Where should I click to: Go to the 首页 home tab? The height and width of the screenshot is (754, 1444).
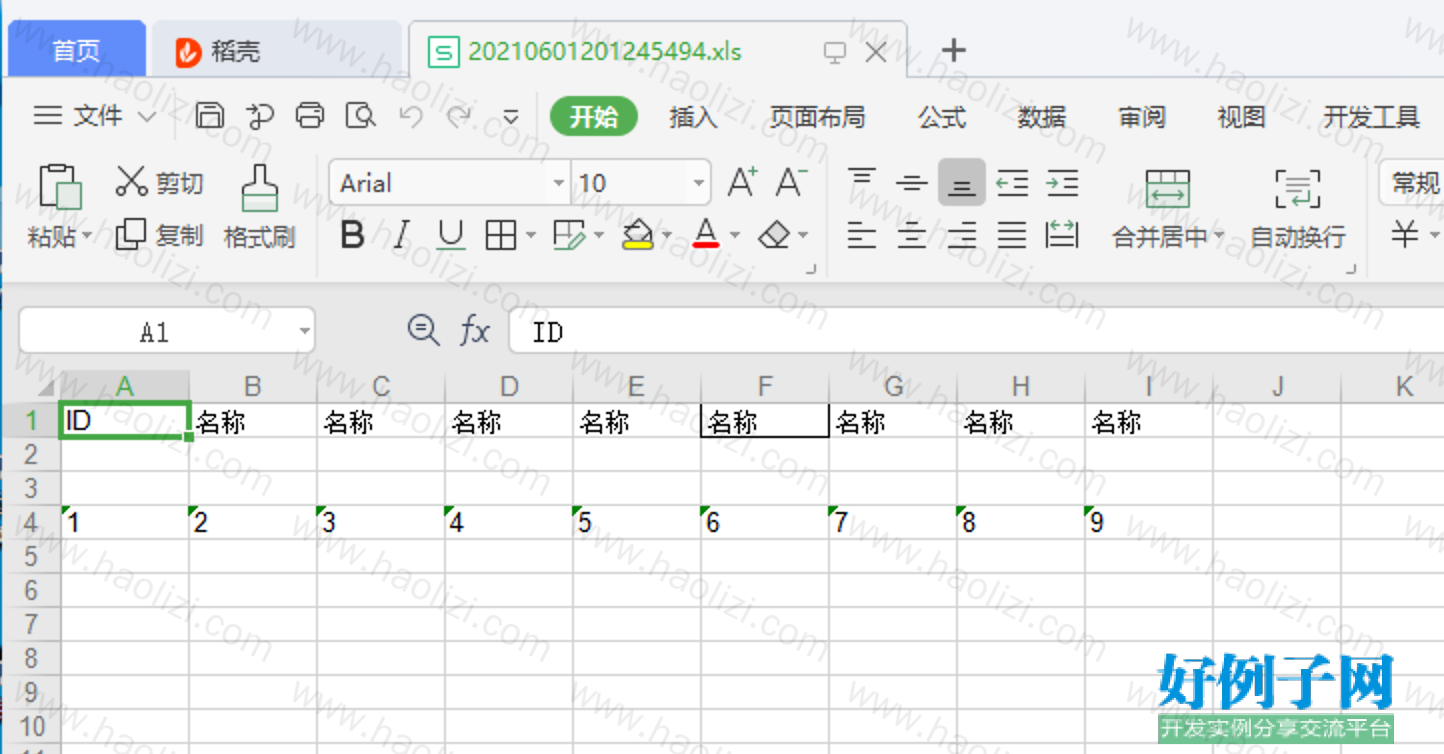[77, 50]
